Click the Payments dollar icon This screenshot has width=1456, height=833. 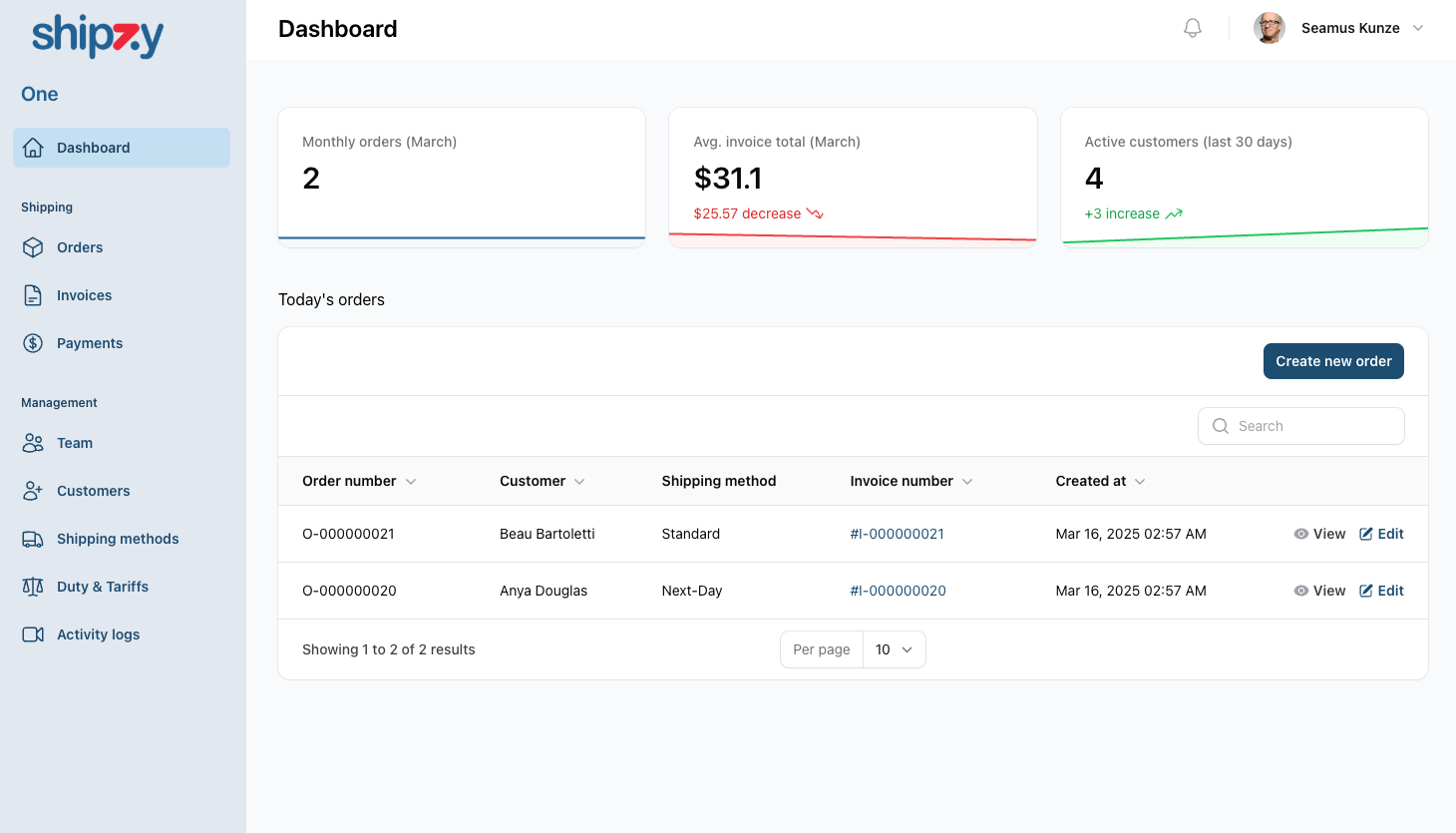point(33,343)
